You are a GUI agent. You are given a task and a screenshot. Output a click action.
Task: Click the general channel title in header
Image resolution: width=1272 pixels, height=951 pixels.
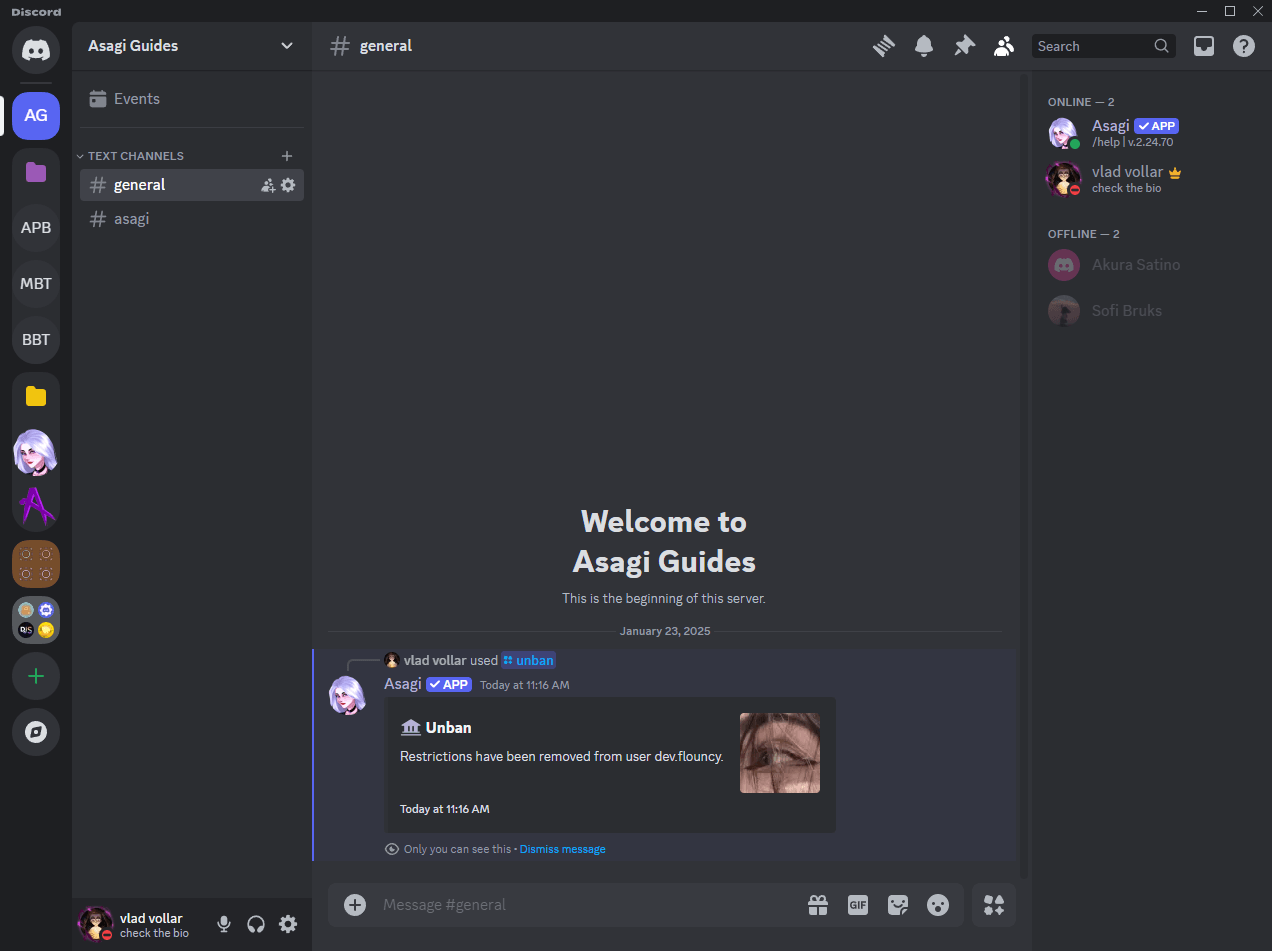pyautogui.click(x=386, y=46)
